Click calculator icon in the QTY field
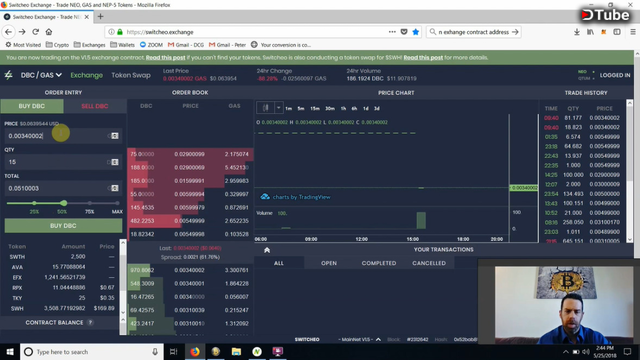Viewport: 640px width, 360px height. [x=115, y=162]
